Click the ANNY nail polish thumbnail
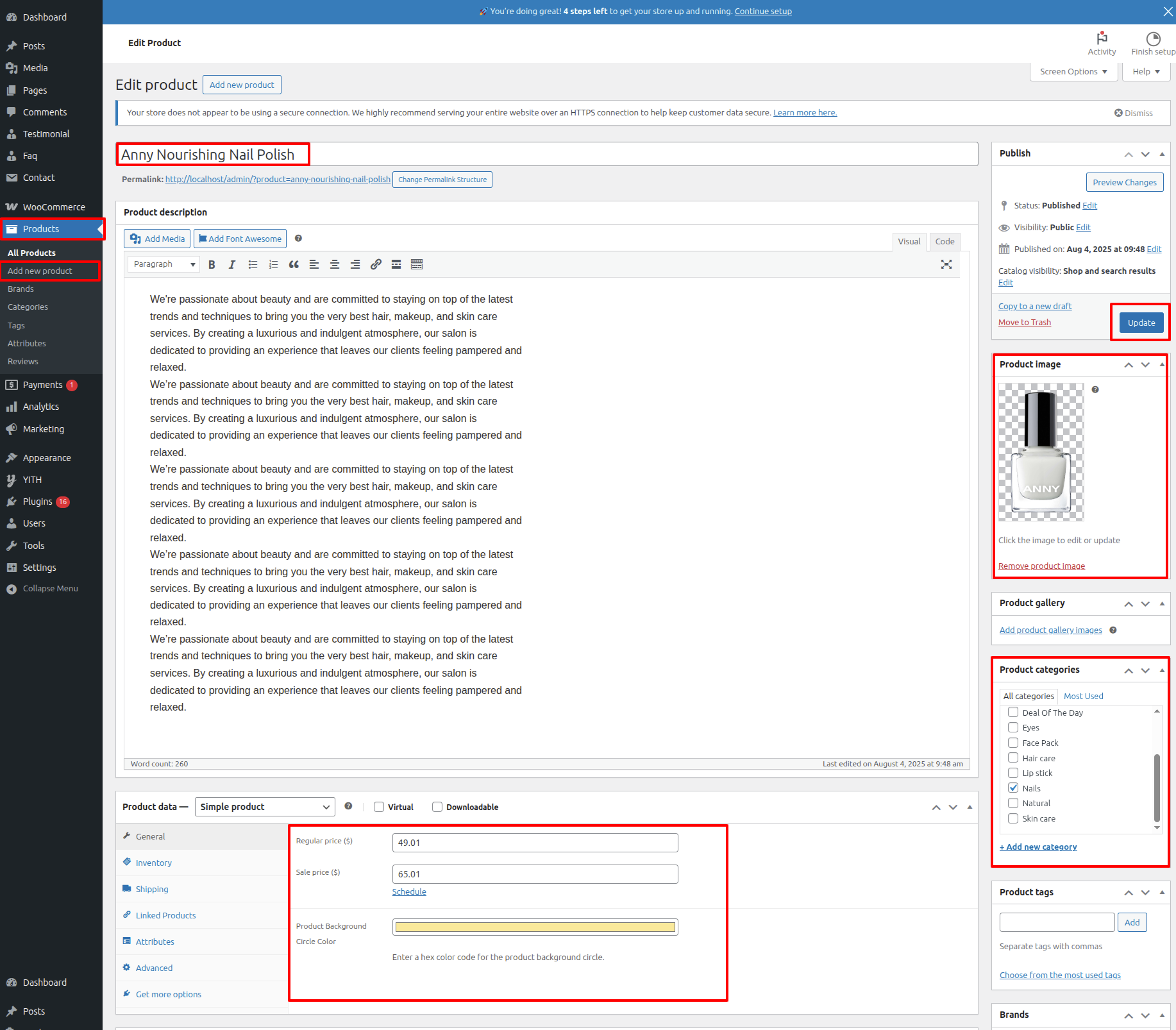The image size is (1176, 1030). point(1041,452)
